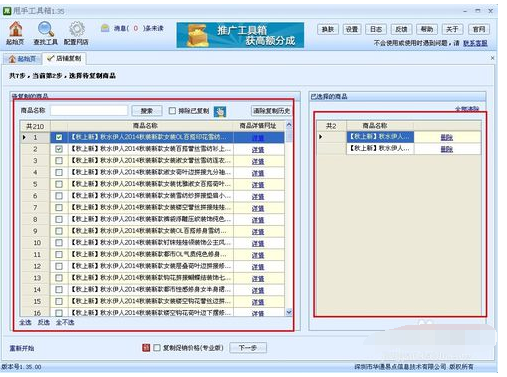The height and width of the screenshot is (377, 507).
Task: Uncheck the checkbox in row 1
Action: click(59, 137)
